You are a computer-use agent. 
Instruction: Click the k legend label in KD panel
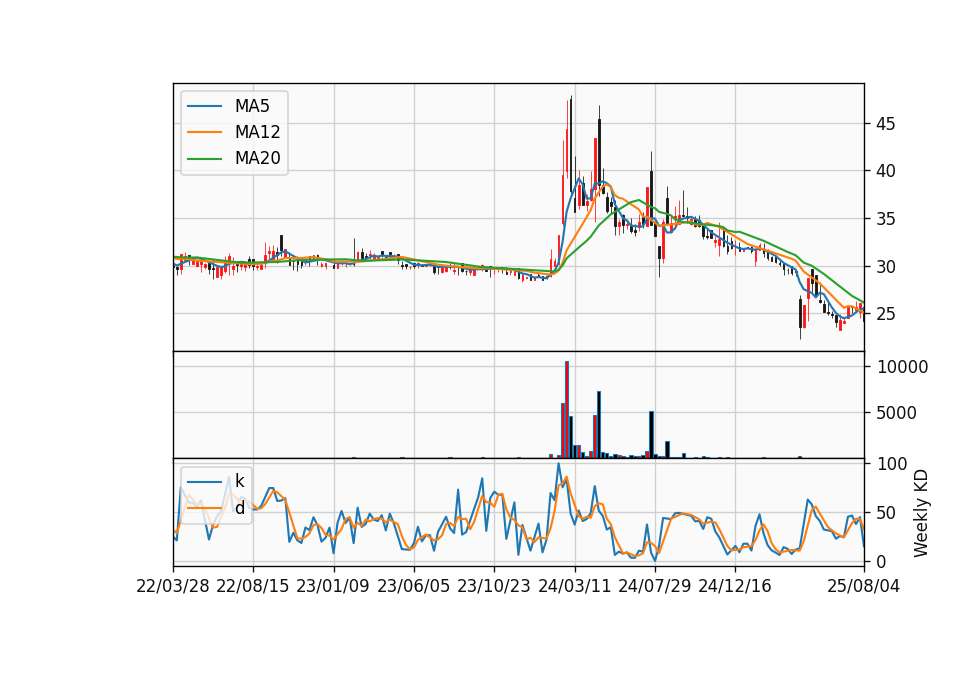click(x=239, y=481)
